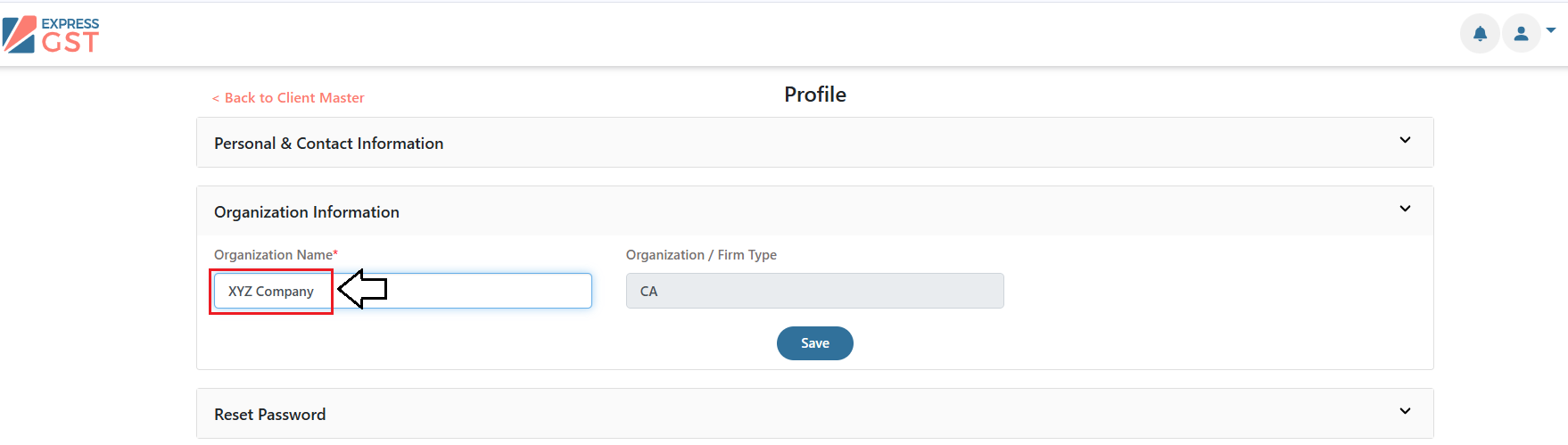The image size is (1568, 445).
Task: Click the Organization Name label
Action: [x=273, y=255]
